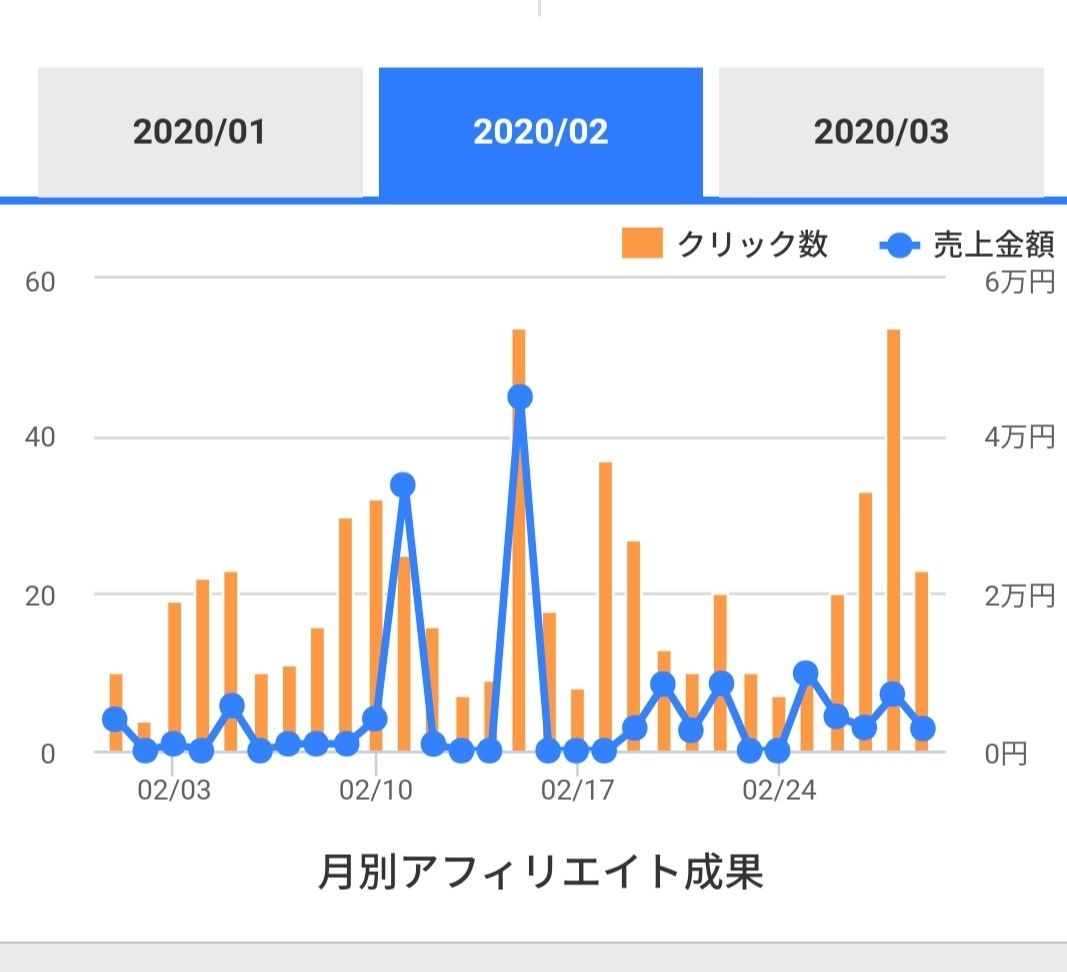Click the first blue data point of the month
Screen dimensions: 1067x972
115,719
